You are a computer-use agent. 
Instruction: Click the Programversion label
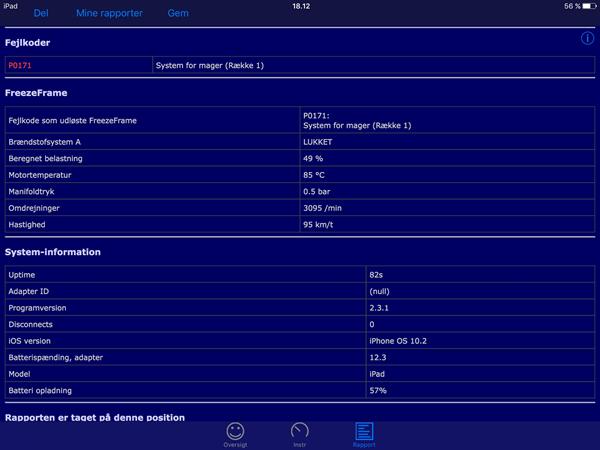(x=37, y=308)
